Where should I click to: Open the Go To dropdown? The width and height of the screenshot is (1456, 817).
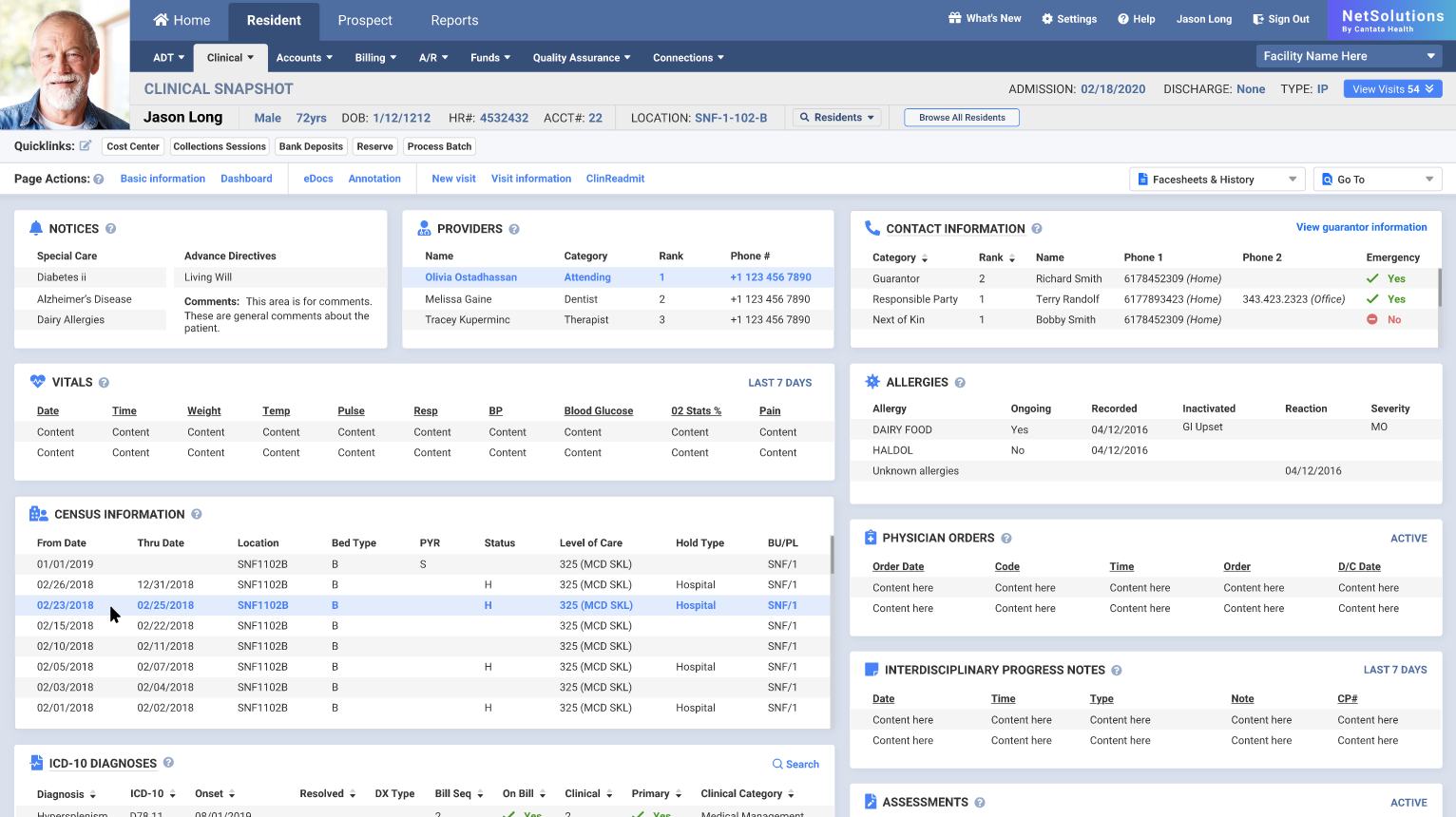[1377, 179]
